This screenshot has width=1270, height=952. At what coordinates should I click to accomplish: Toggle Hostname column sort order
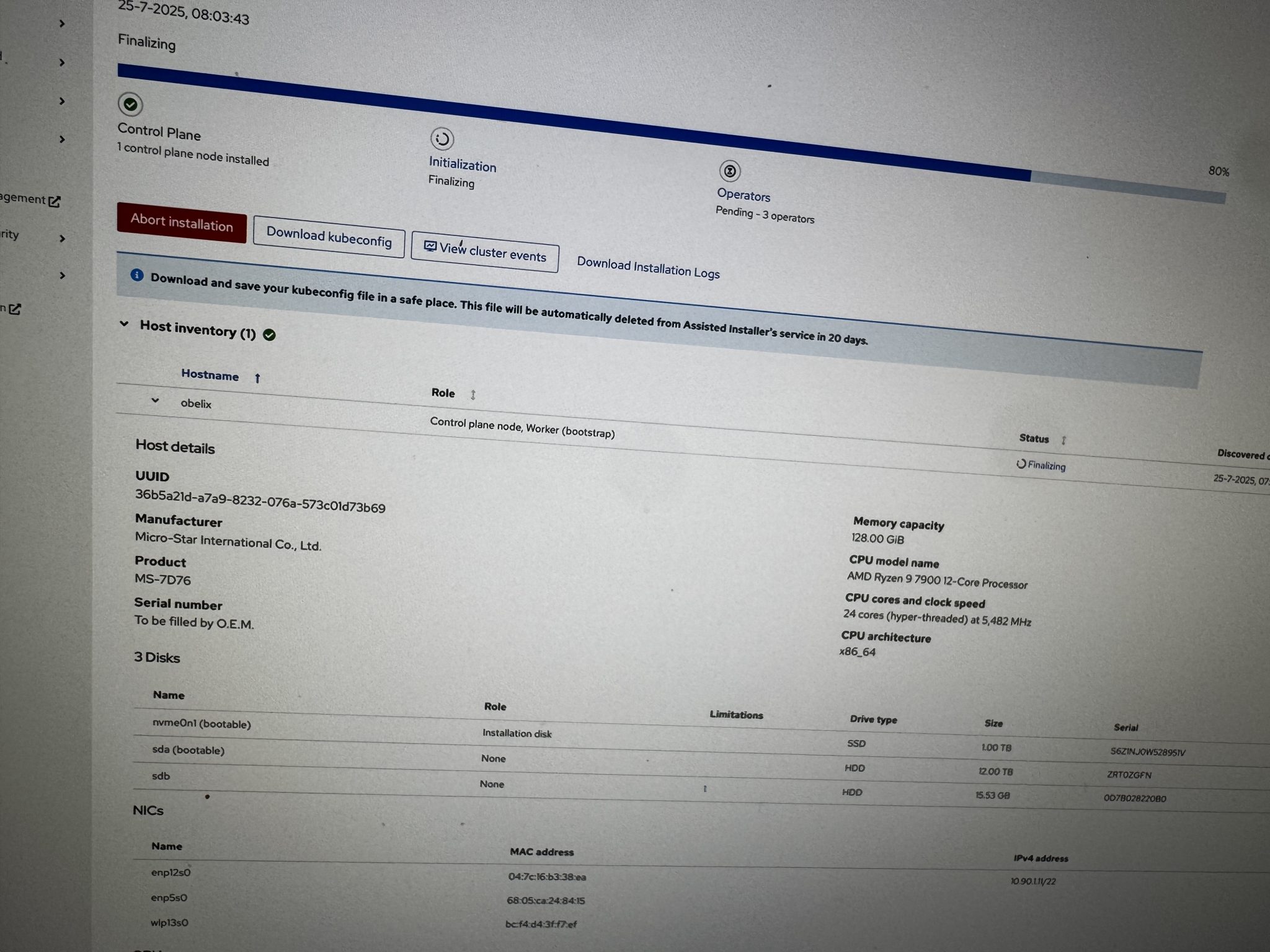click(x=257, y=377)
